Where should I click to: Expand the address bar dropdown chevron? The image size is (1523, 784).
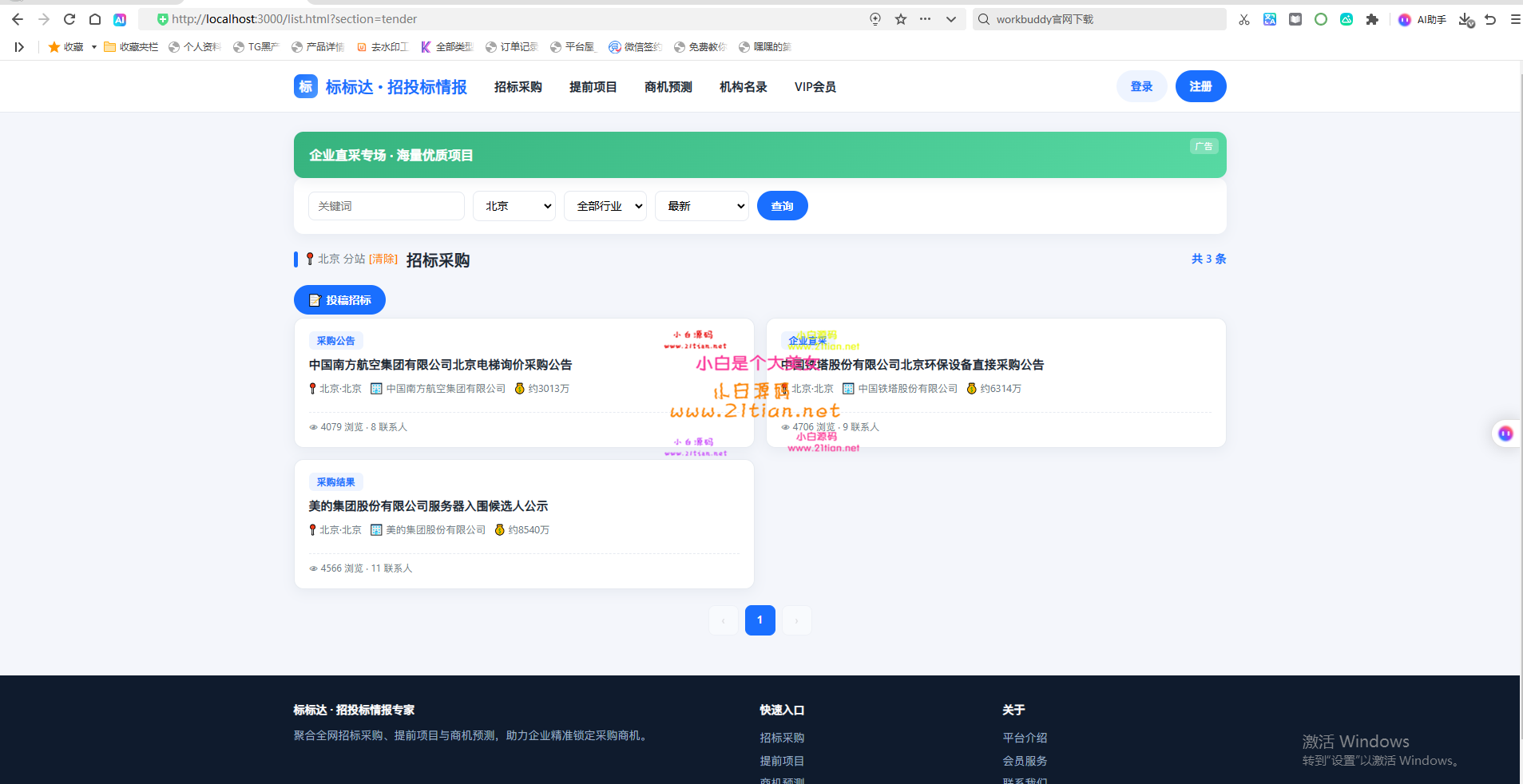point(950,19)
